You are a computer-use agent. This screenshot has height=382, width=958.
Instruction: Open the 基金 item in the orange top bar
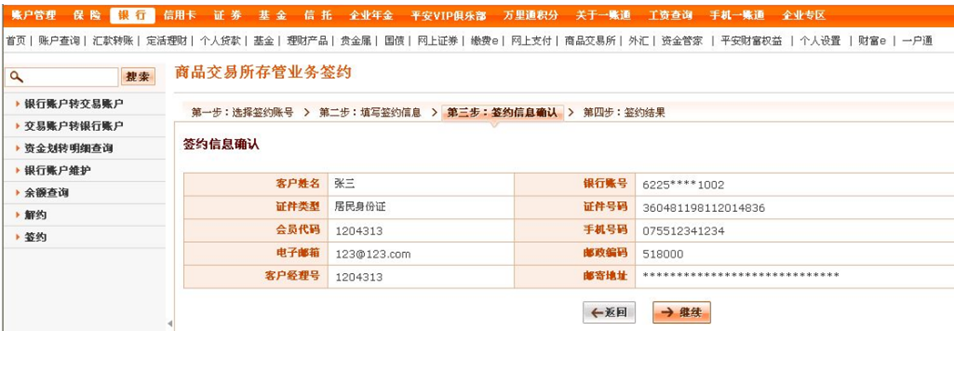[x=272, y=15]
